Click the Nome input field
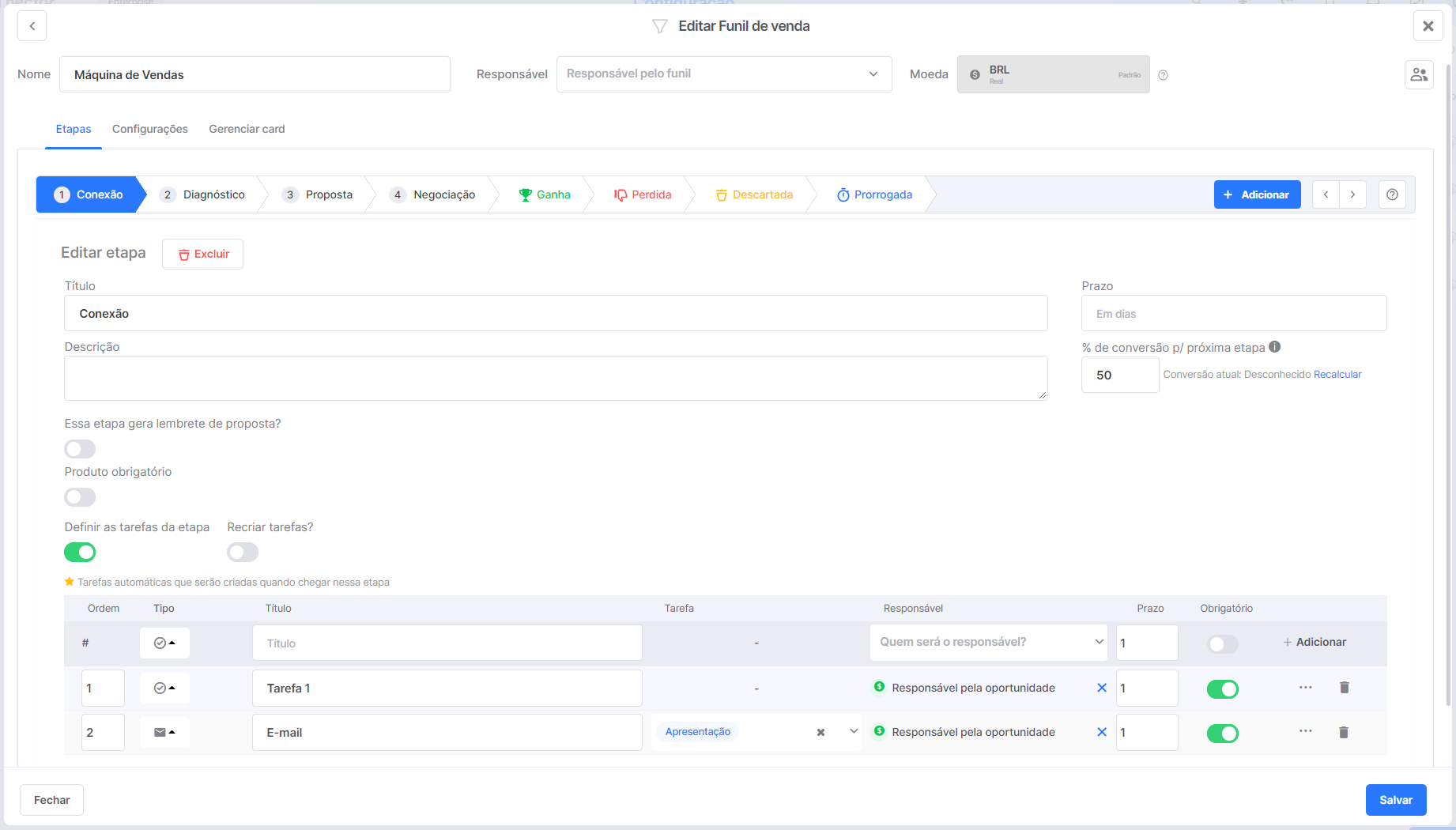 pos(255,74)
